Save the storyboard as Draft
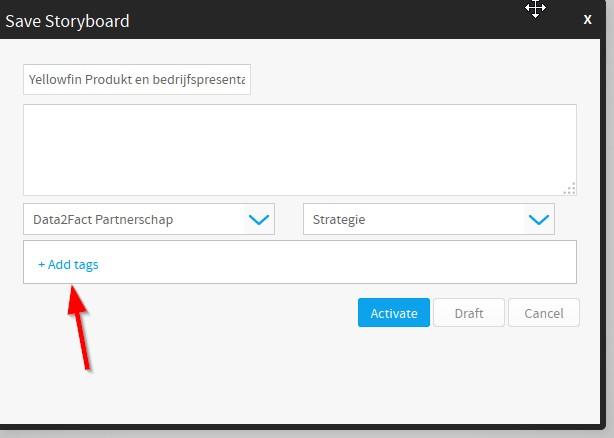This screenshot has width=614, height=438. [469, 313]
